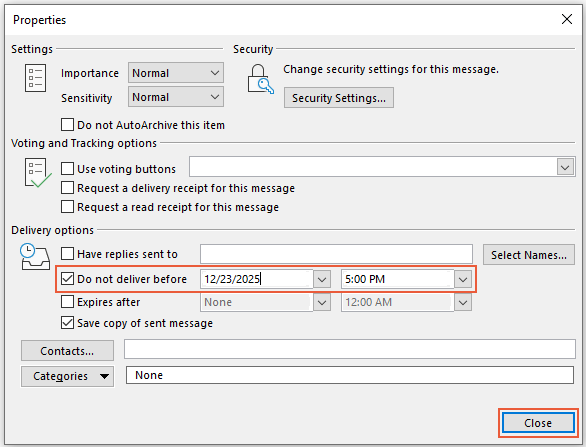Expand the delivery date picker arrow
Screen dimensions: 586x447
pos(322,279)
